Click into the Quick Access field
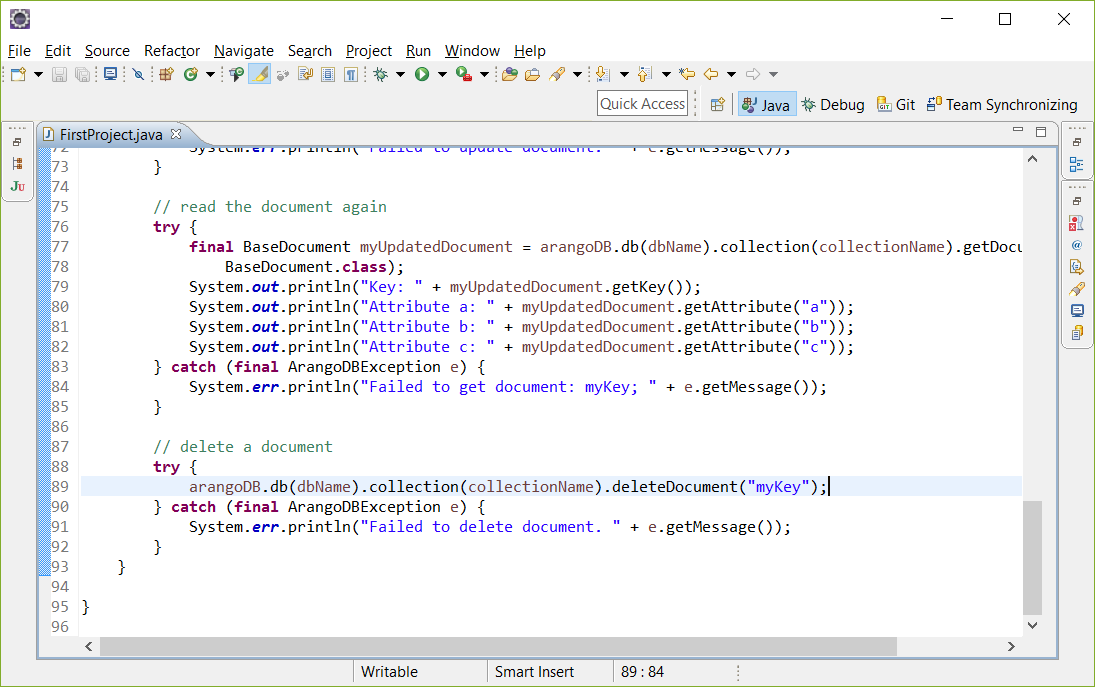Image resolution: width=1095 pixels, height=687 pixels. pyautogui.click(x=642, y=103)
